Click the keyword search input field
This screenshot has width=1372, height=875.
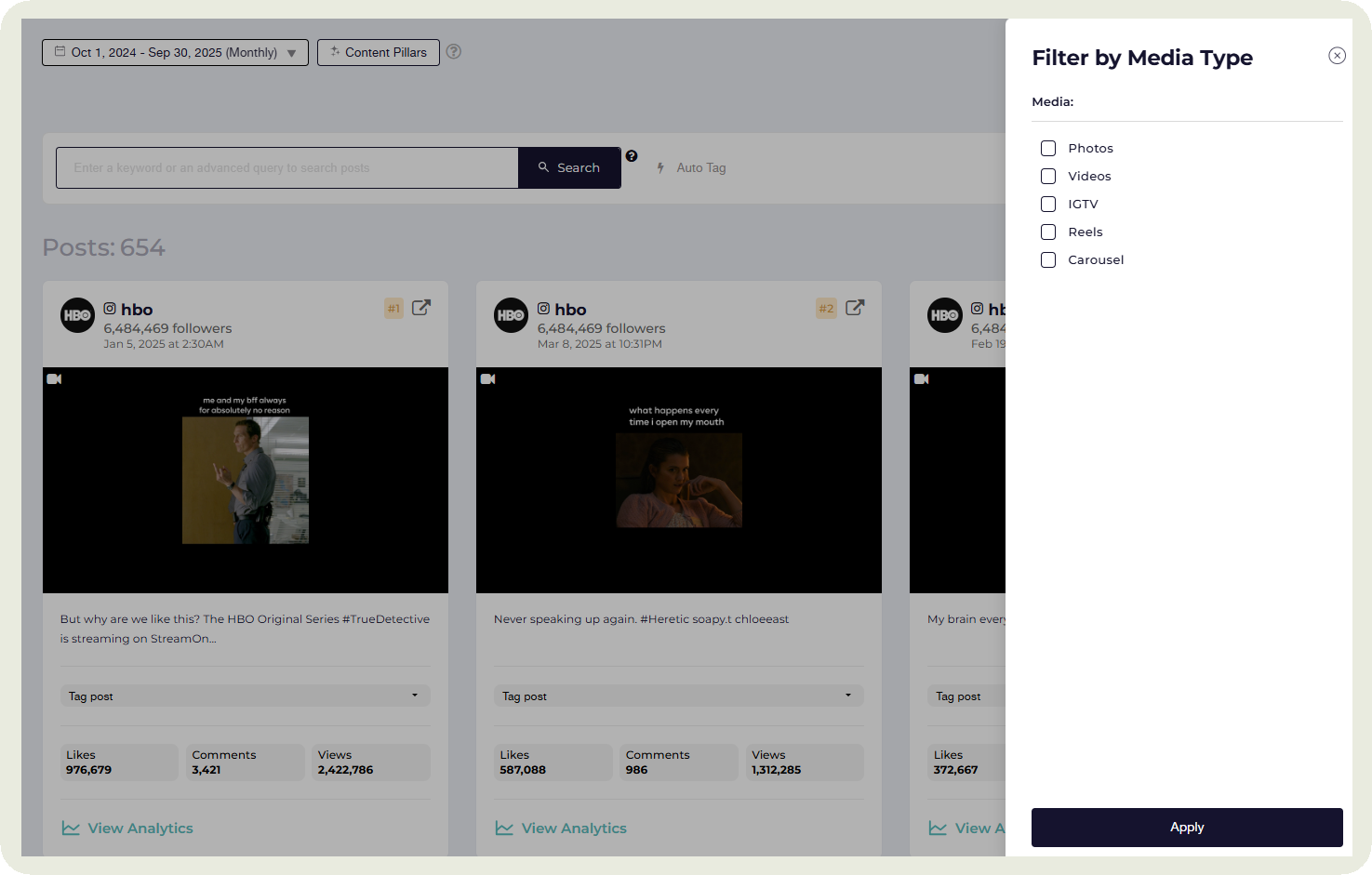pyautogui.click(x=286, y=168)
